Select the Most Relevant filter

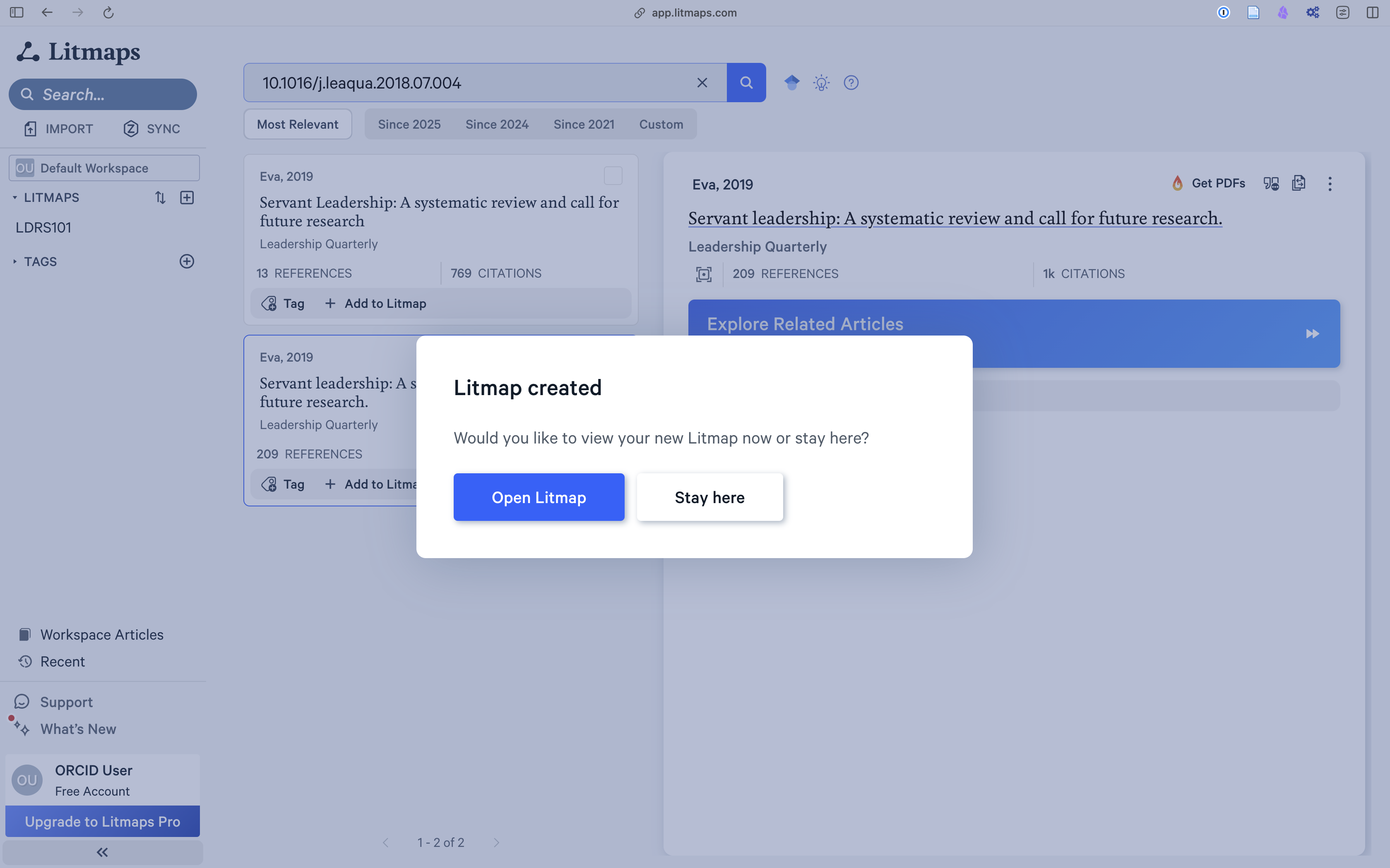click(298, 124)
